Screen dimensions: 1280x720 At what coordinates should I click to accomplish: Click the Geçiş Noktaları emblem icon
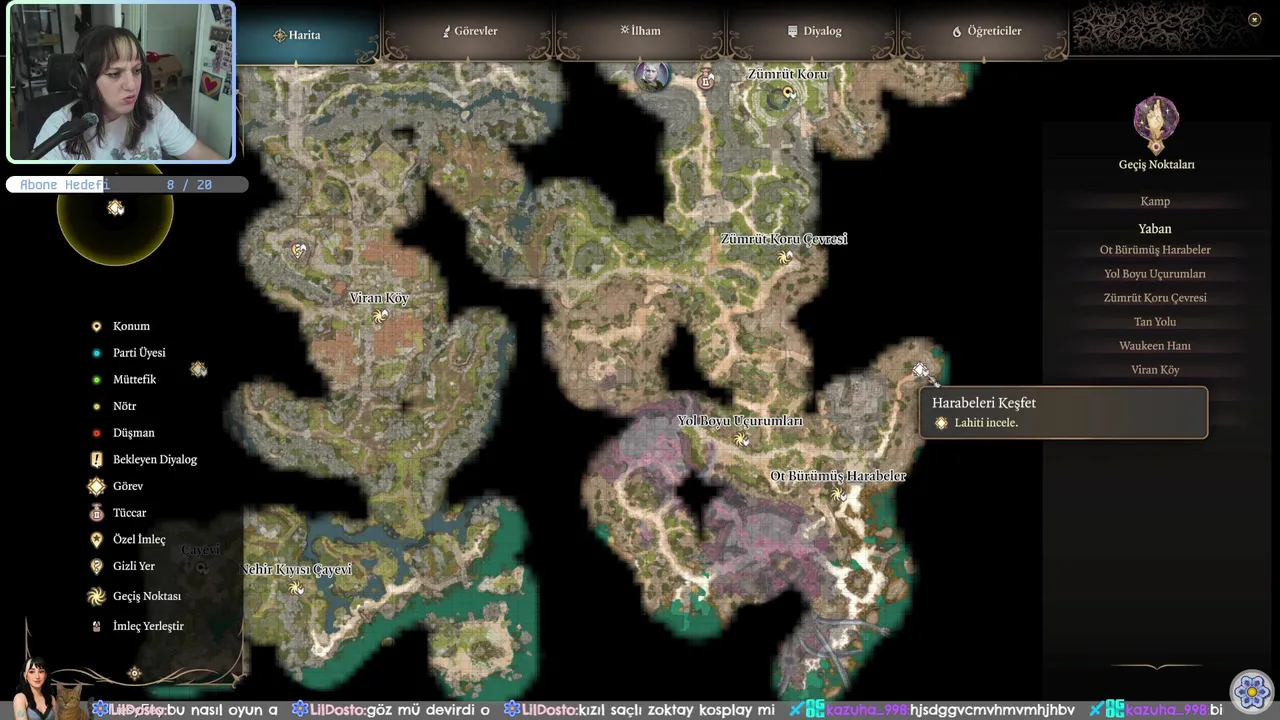(x=1156, y=122)
